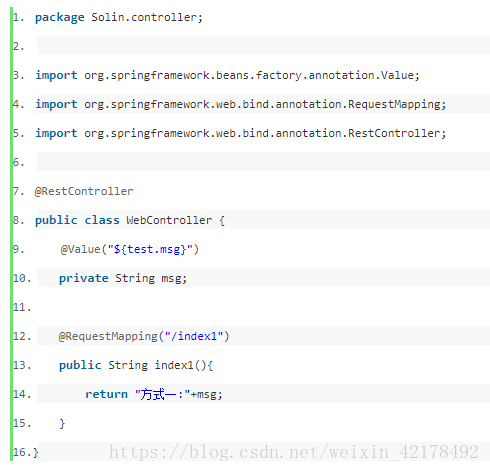Viewport: 490px width, 472px height.
Task: Click the @RestController annotation on line 7
Action: pos(84,191)
